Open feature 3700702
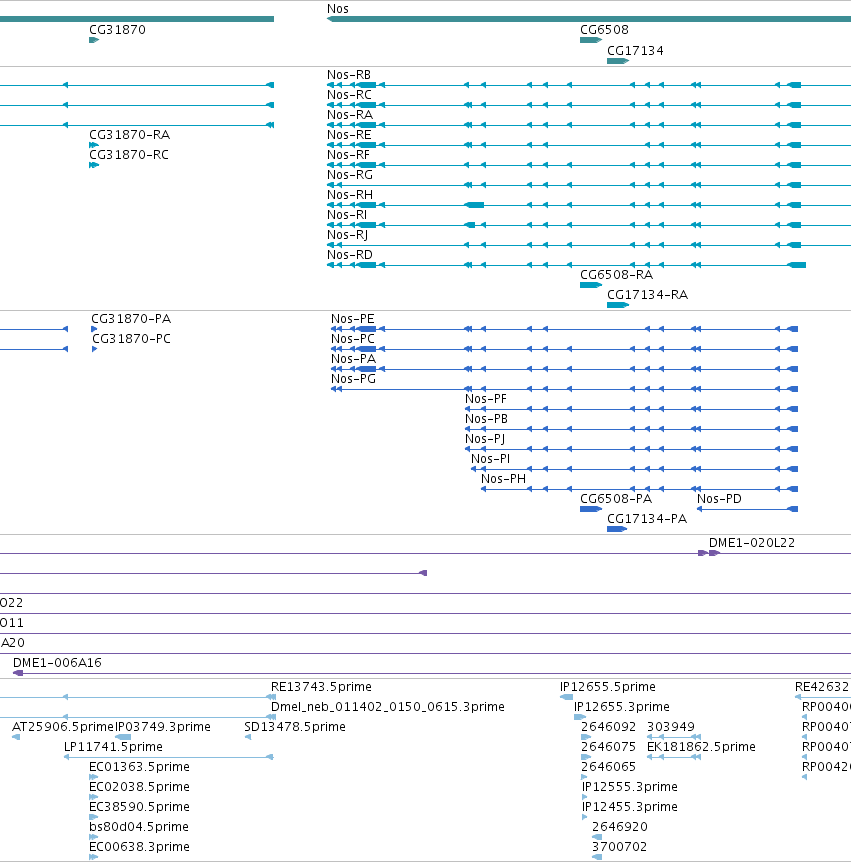The image size is (851, 862). point(620,847)
